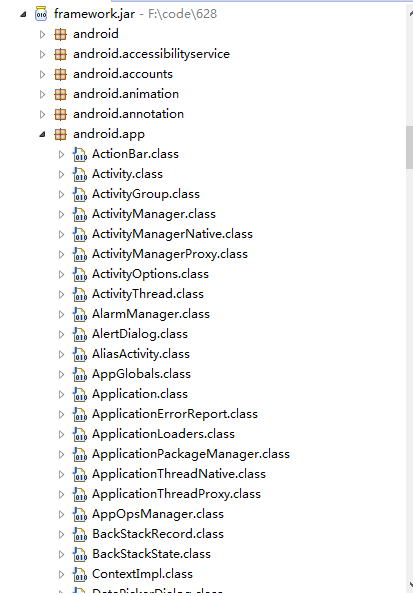Click the class file icon beside AlertDialog.class

coord(80,334)
